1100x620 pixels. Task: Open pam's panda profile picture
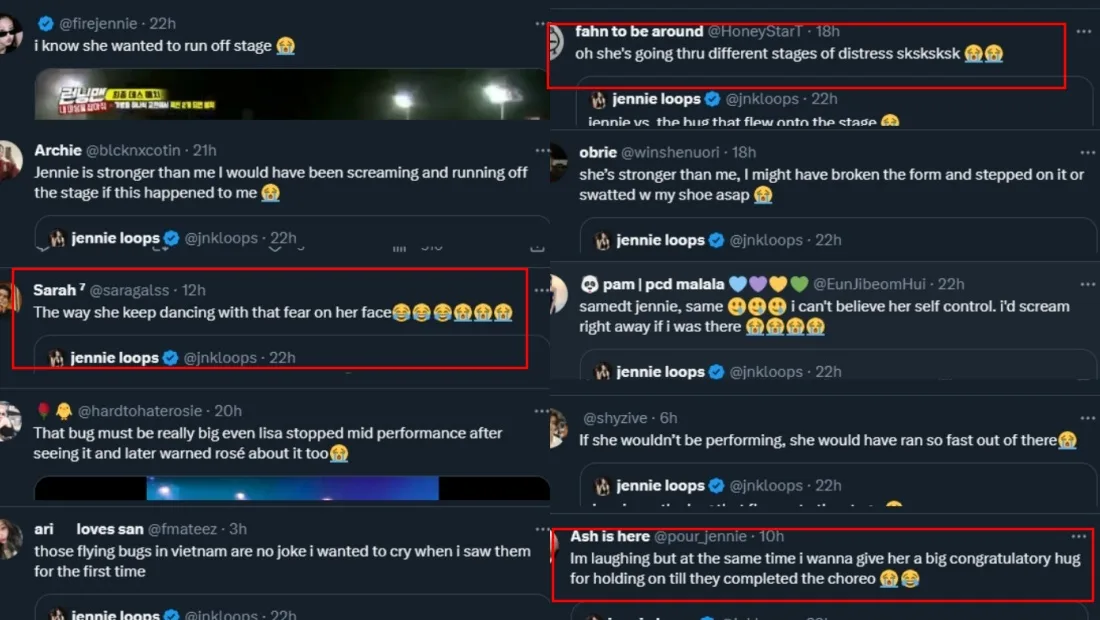pyautogui.click(x=559, y=294)
